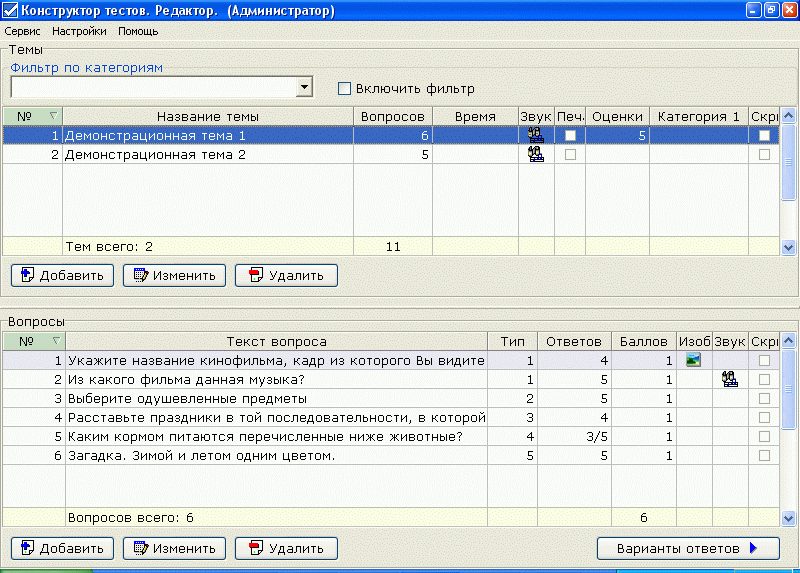Screen dimensions: 800x573
Task: Open the category filter dropdown
Action: [304, 88]
